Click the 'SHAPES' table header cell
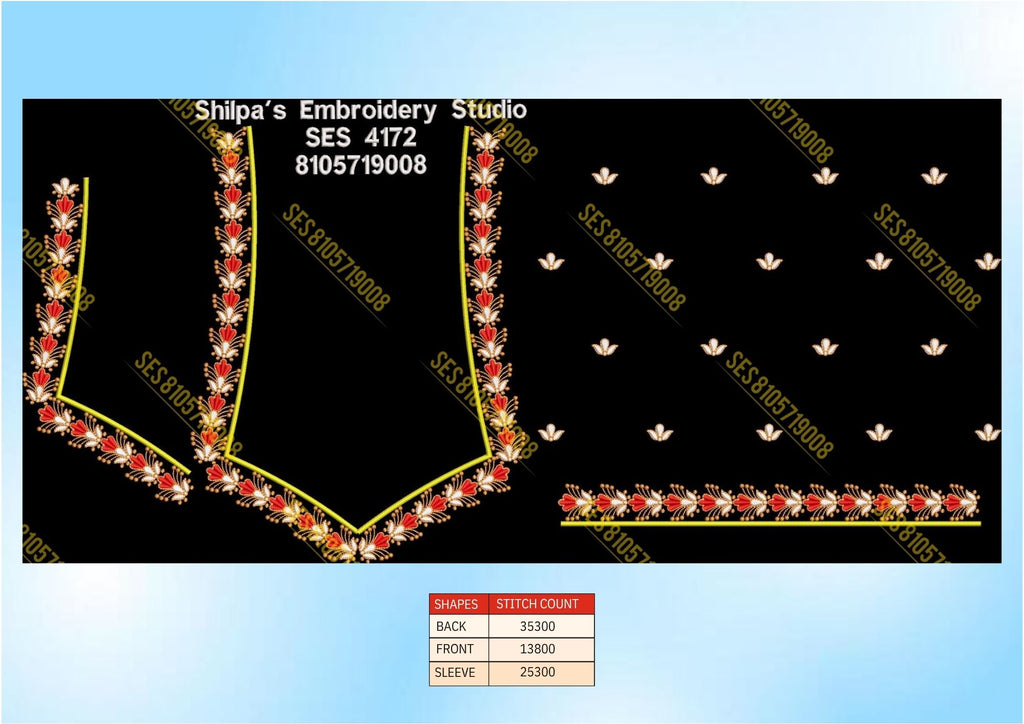Image resolution: width=1024 pixels, height=724 pixels. point(459,604)
